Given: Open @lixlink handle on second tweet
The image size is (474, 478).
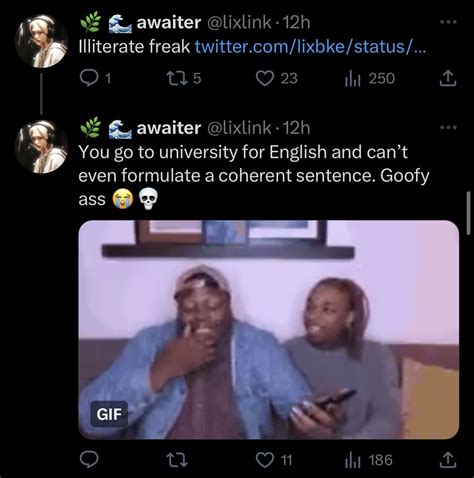Looking at the screenshot, I should pos(239,128).
